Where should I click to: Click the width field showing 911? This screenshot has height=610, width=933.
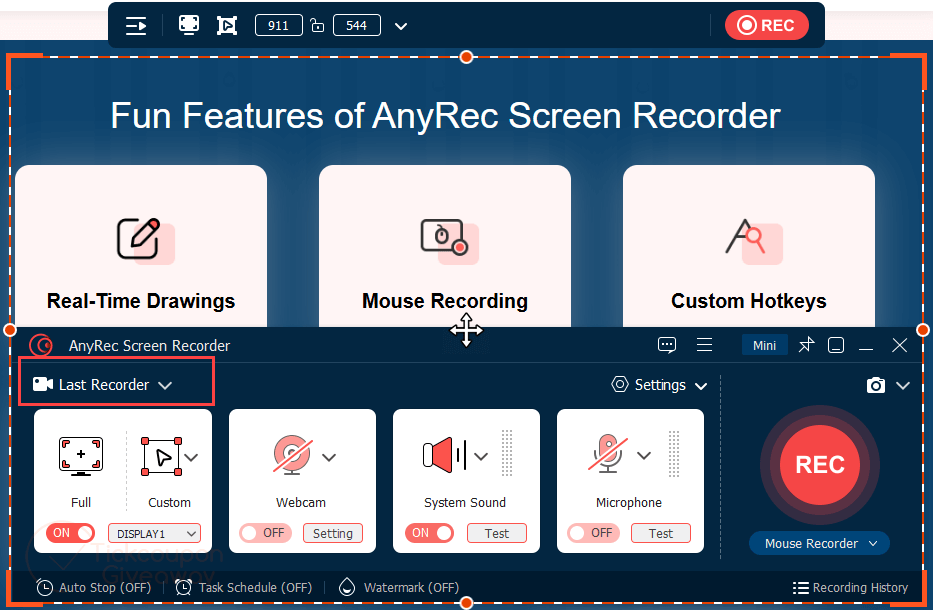click(278, 26)
